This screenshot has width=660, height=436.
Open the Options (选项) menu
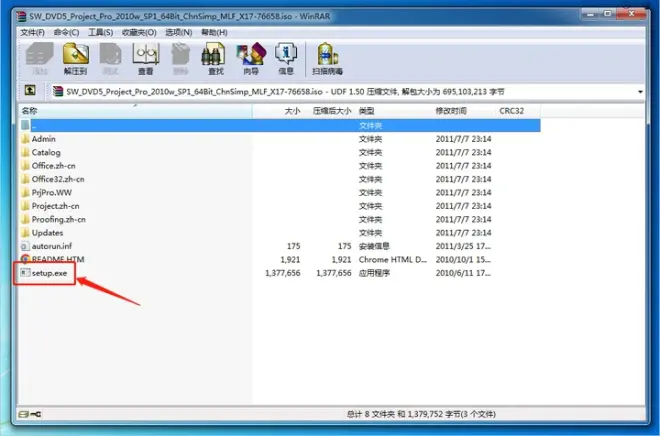tap(178, 32)
